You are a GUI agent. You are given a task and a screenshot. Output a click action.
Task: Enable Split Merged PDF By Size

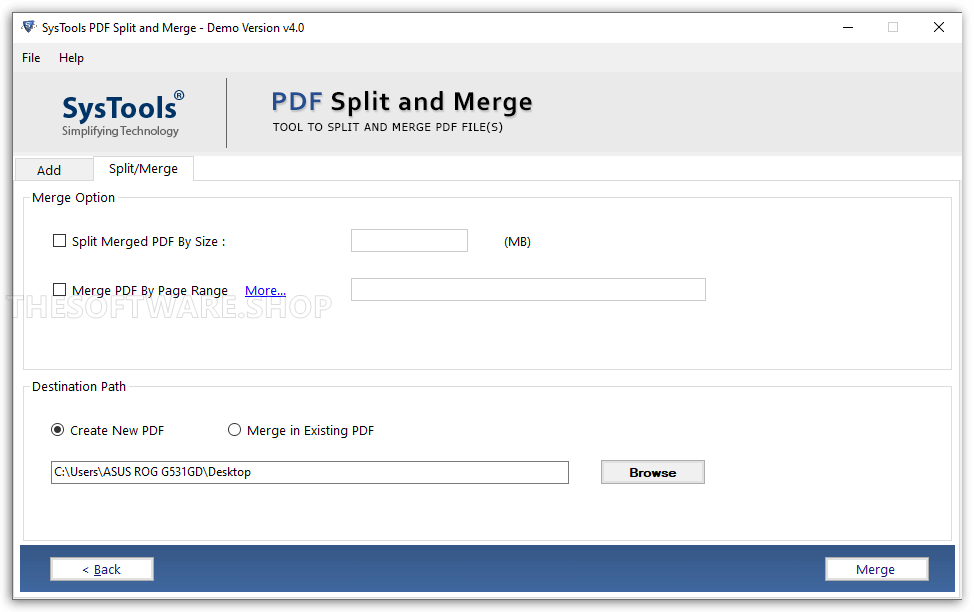[59, 241]
